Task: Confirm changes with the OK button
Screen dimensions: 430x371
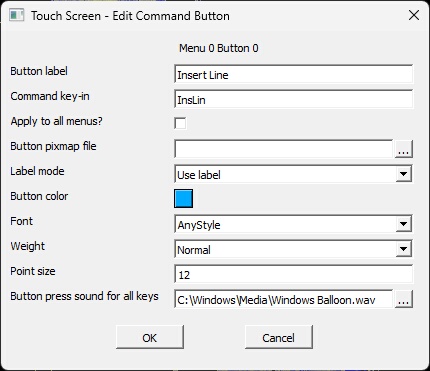Action: pyautogui.click(x=150, y=337)
